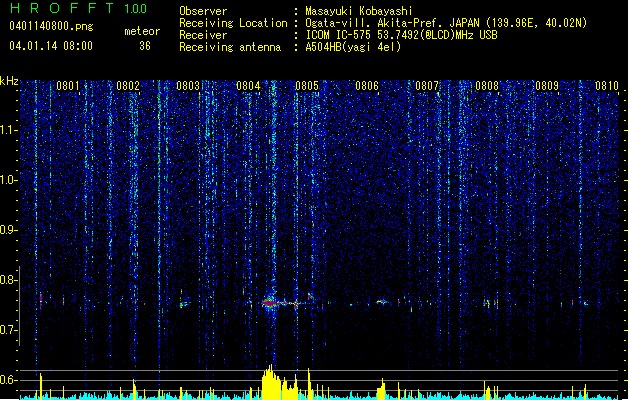This screenshot has height=400, width=629.
Task: Click the 0.6 kHz axis label
Action: pyautogui.click(x=9, y=380)
